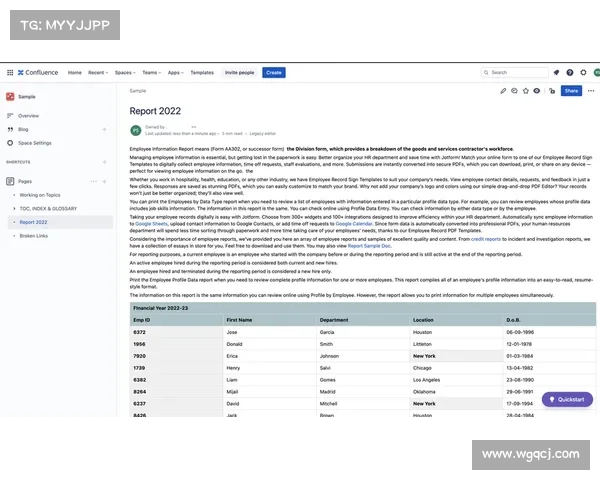Image resolution: width=600 pixels, height=480 pixels.
Task: Open Overview in the sidebar
Action: [28, 116]
